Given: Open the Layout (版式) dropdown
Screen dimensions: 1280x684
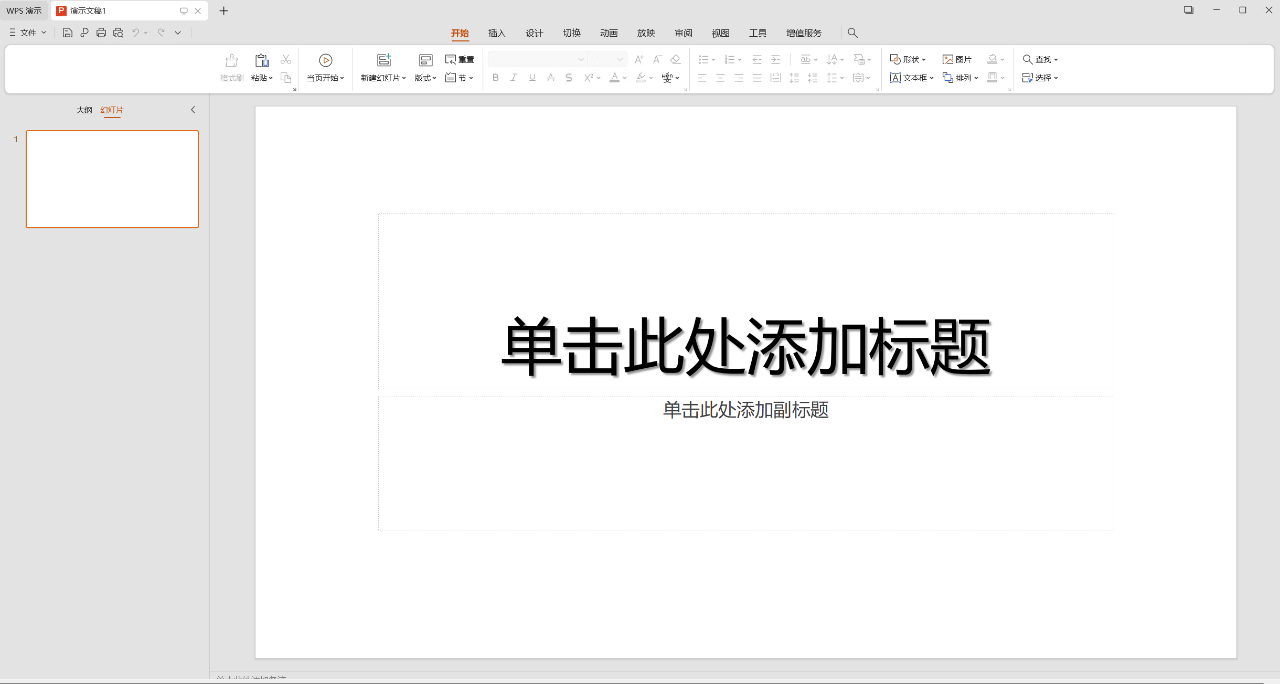Looking at the screenshot, I should click(x=426, y=78).
